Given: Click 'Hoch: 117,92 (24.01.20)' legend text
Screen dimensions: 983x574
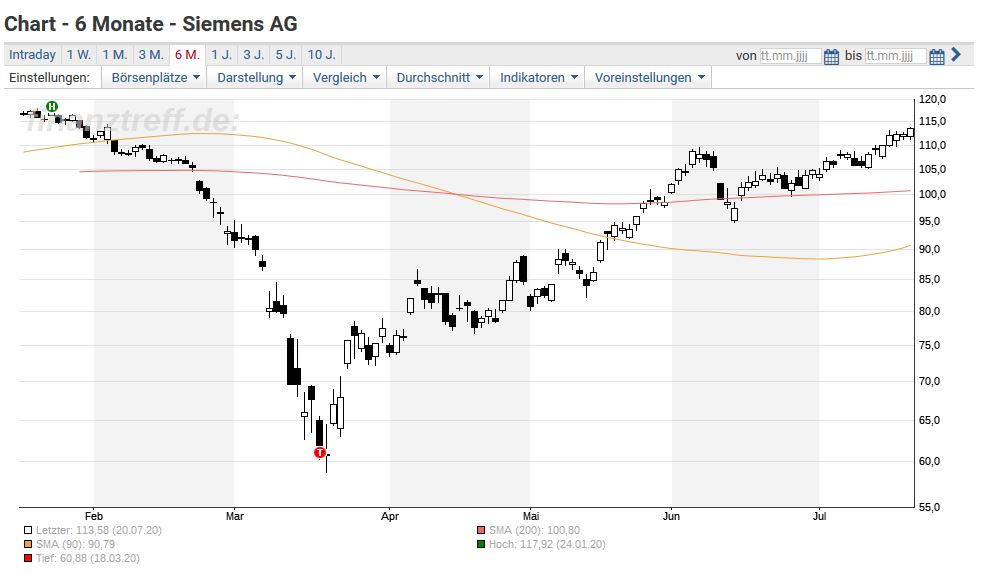Looking at the screenshot, I should pos(547,544).
